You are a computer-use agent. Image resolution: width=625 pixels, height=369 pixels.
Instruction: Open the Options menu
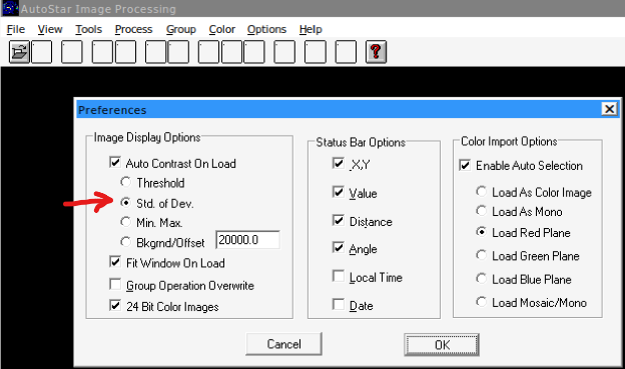(x=267, y=29)
